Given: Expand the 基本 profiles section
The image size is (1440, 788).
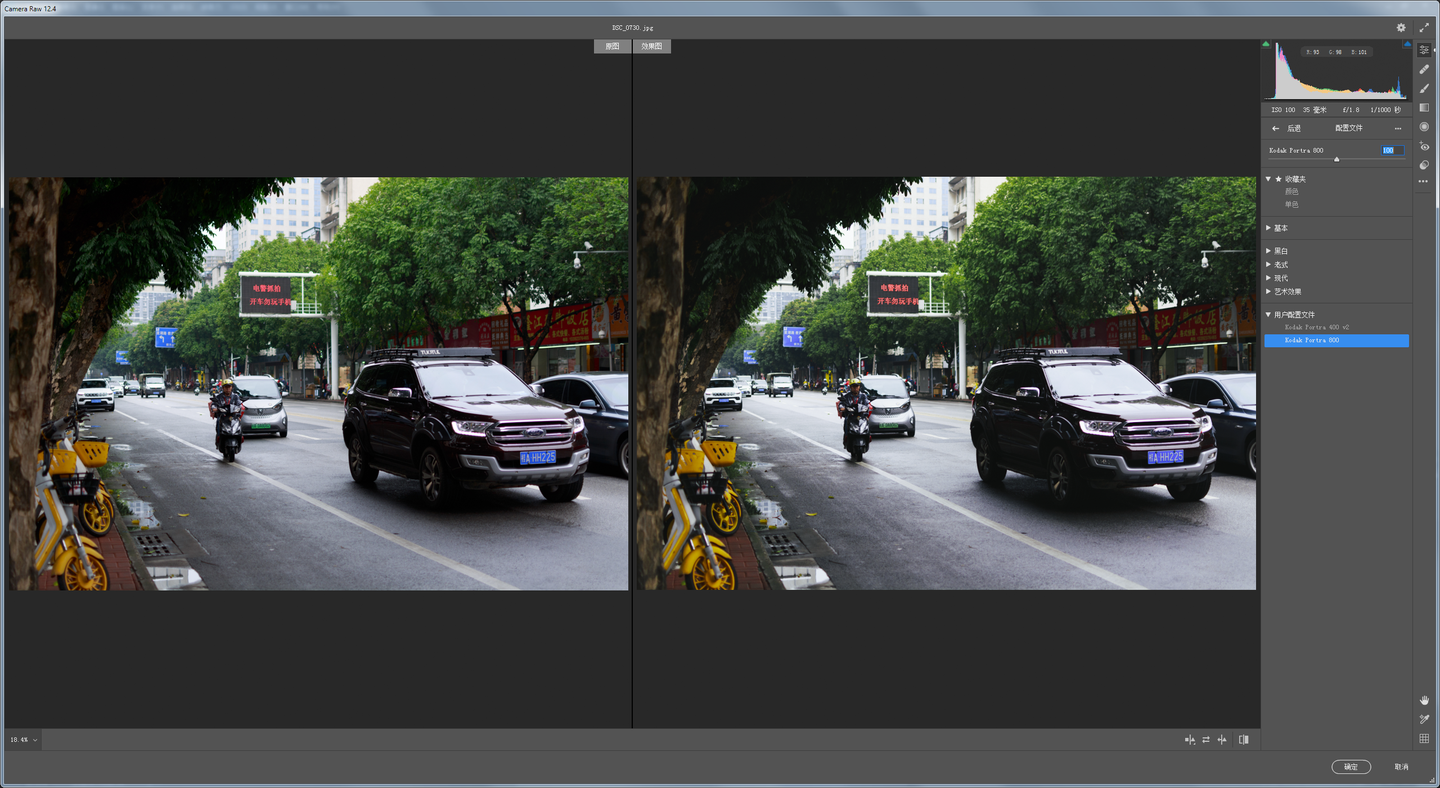Looking at the screenshot, I should point(1280,228).
